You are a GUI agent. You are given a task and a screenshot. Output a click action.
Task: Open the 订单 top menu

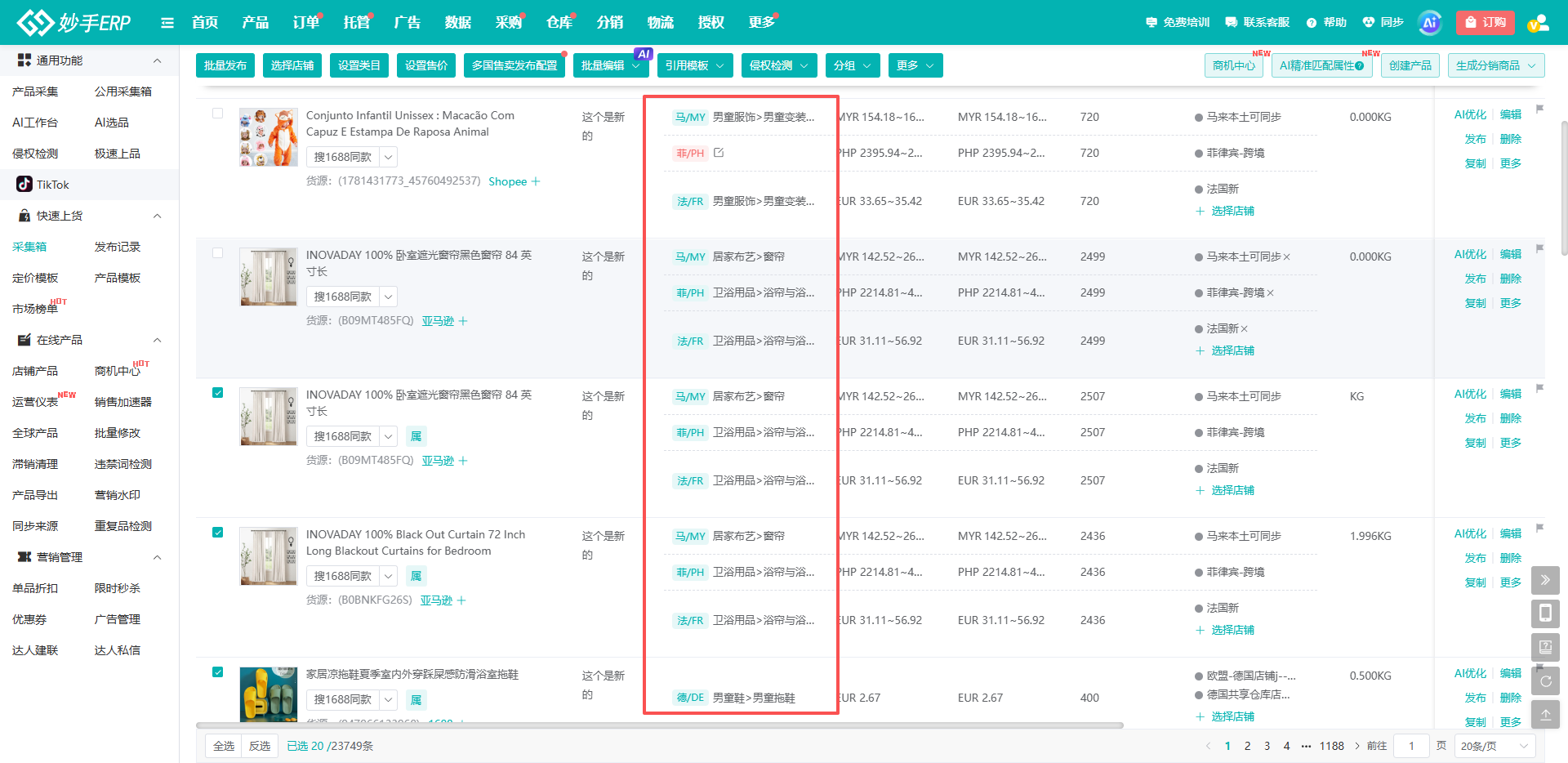(306, 23)
